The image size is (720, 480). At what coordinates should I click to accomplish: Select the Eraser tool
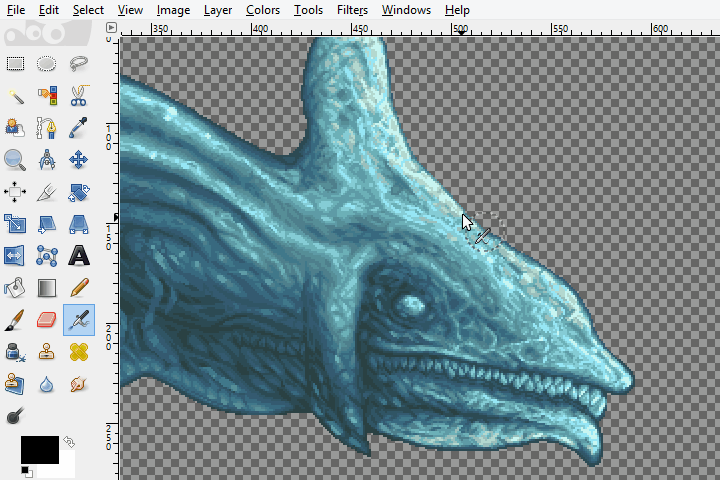(47, 320)
